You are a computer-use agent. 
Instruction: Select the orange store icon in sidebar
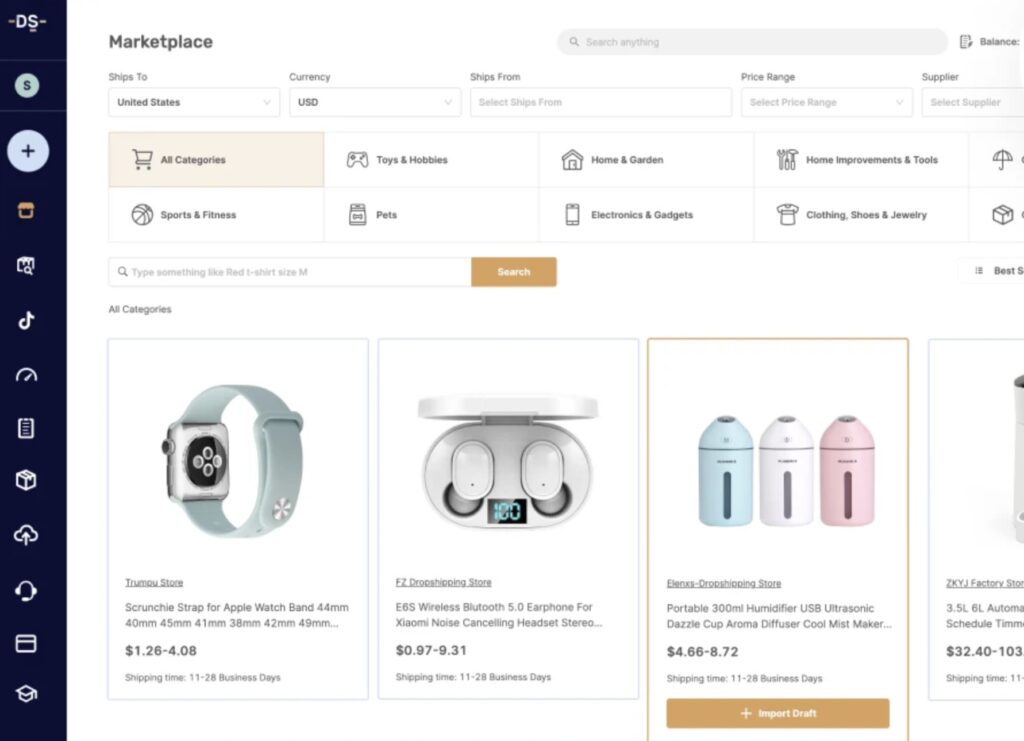pos(26,210)
